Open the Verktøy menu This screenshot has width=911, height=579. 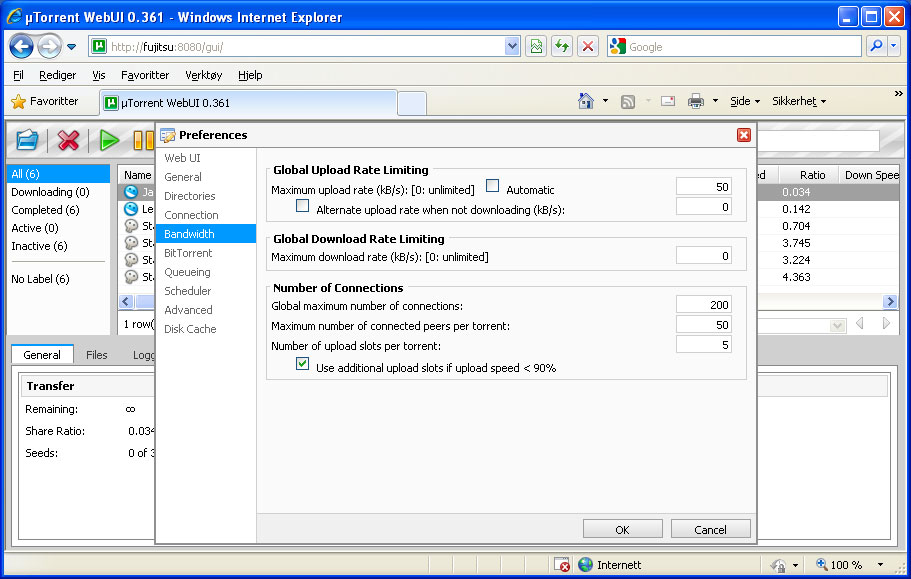click(203, 75)
